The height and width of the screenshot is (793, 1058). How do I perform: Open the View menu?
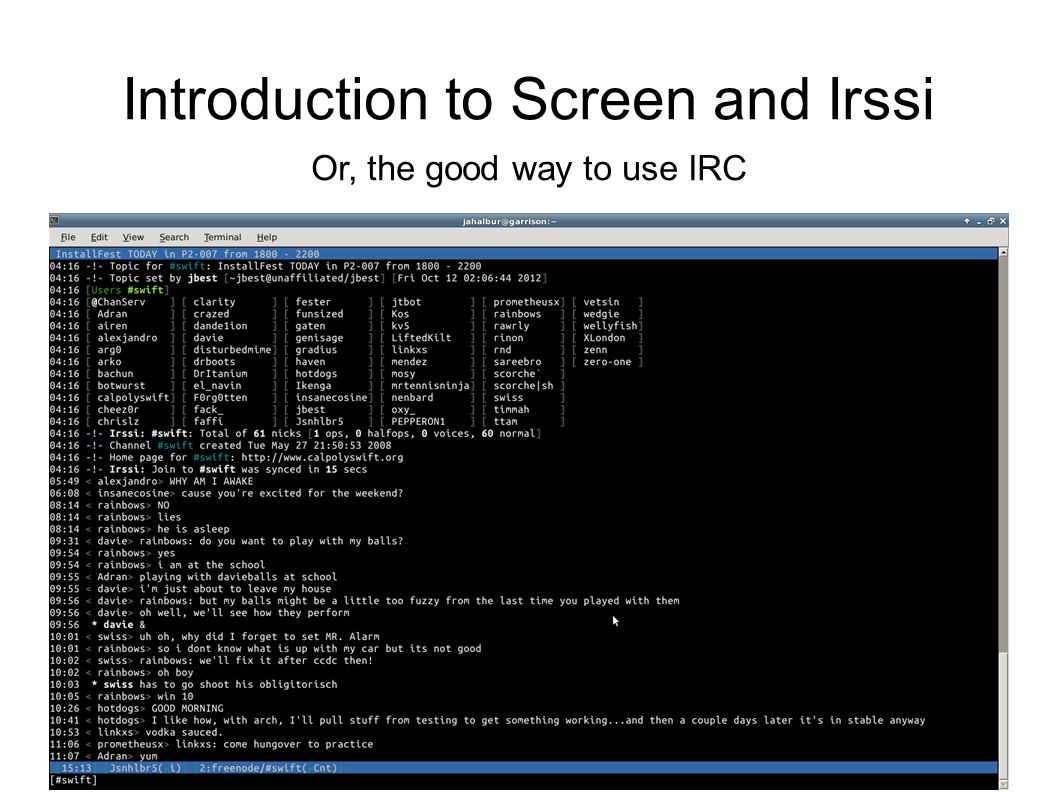(133, 238)
